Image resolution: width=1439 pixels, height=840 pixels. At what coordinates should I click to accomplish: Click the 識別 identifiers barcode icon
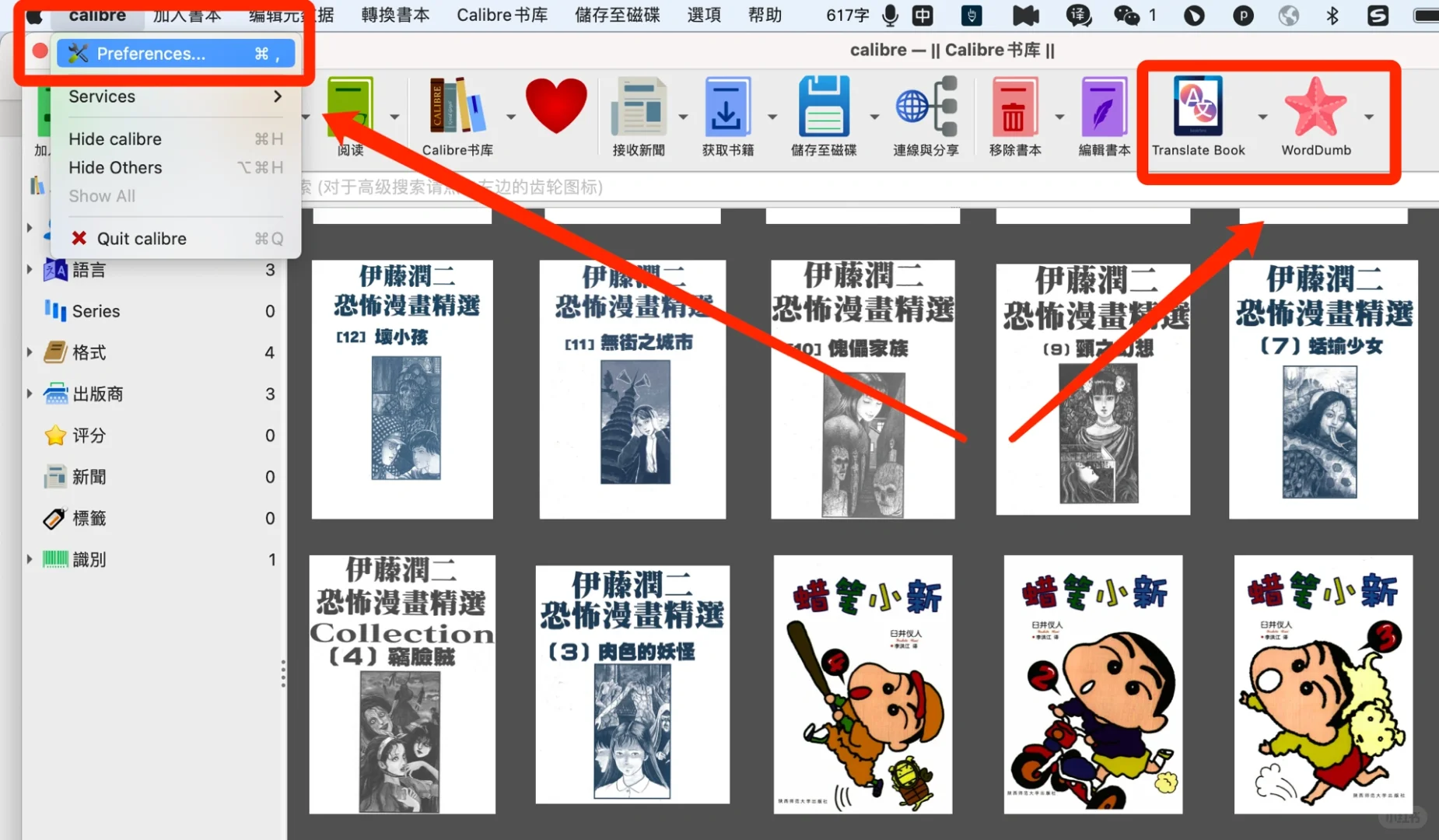[x=55, y=559]
